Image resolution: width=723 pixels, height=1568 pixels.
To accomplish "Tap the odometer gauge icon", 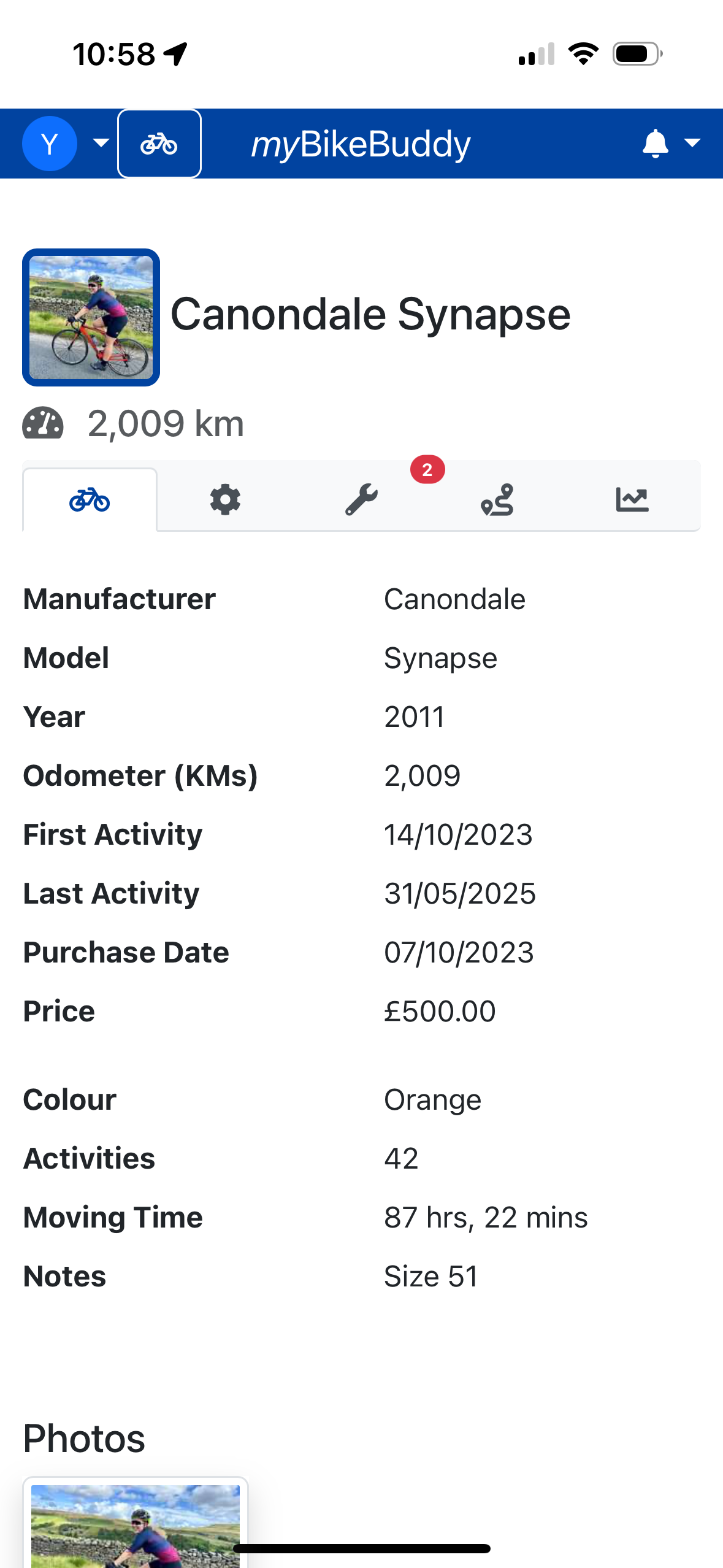I will (43, 423).
